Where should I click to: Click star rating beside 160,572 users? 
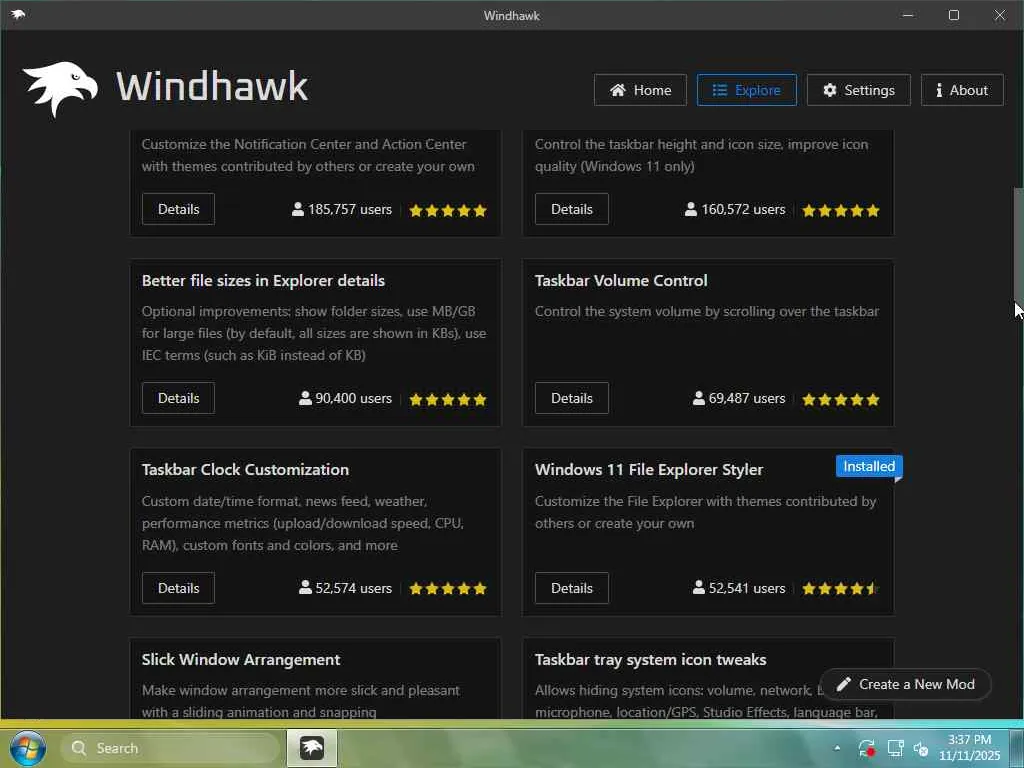point(841,210)
